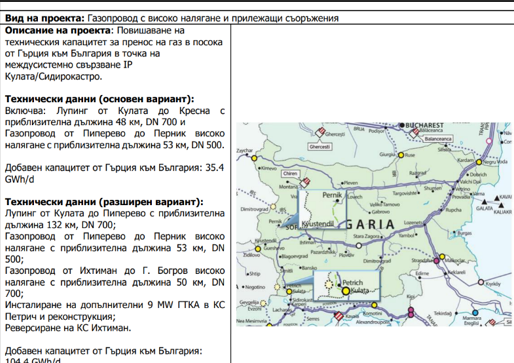Click the black Bucharest city dot
Viewport: 514px width, 363px height.
tap(402, 125)
